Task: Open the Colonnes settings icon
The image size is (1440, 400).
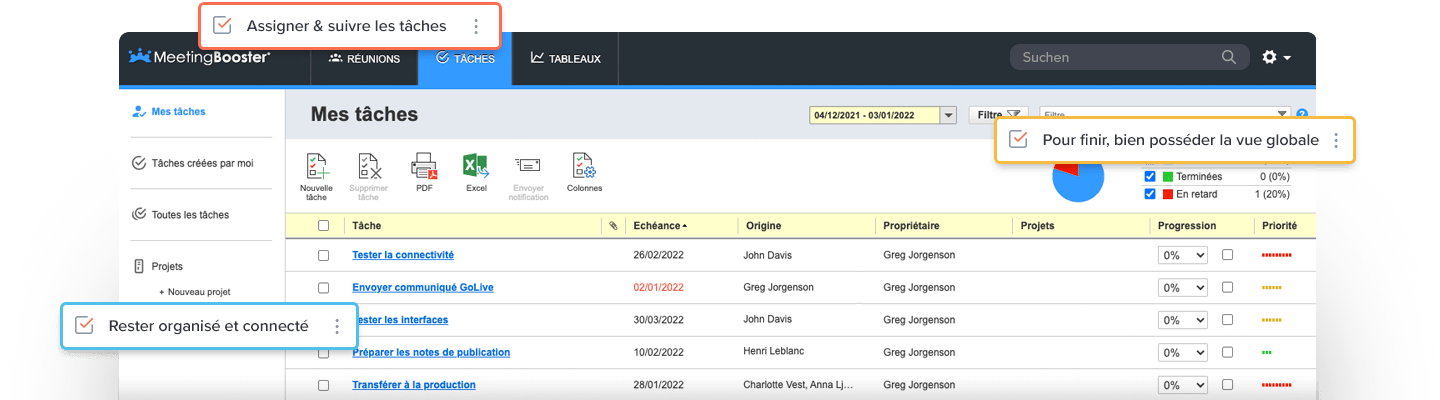Action: [584, 166]
